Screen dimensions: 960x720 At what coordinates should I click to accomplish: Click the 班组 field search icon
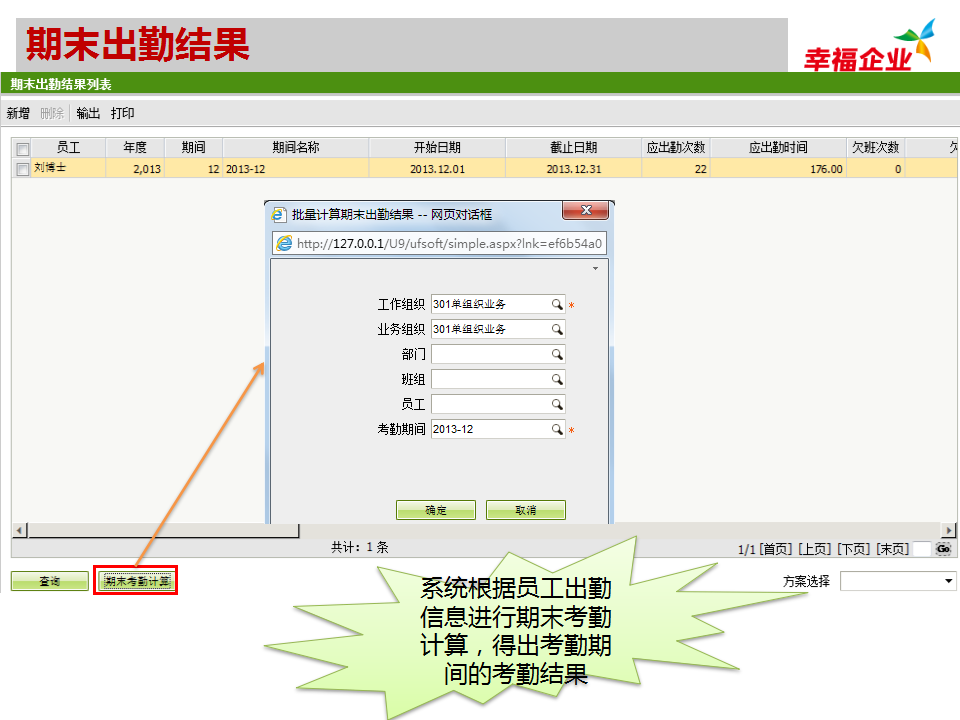557,378
